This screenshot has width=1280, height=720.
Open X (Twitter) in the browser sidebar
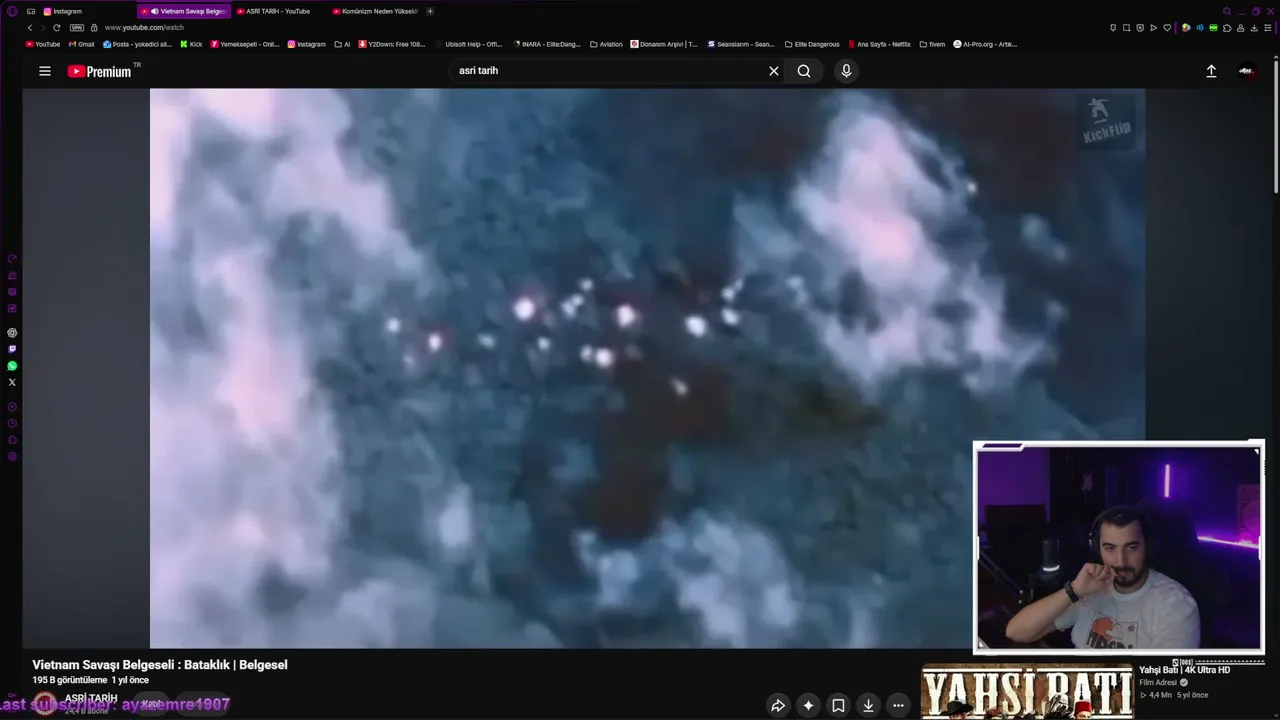click(12, 382)
